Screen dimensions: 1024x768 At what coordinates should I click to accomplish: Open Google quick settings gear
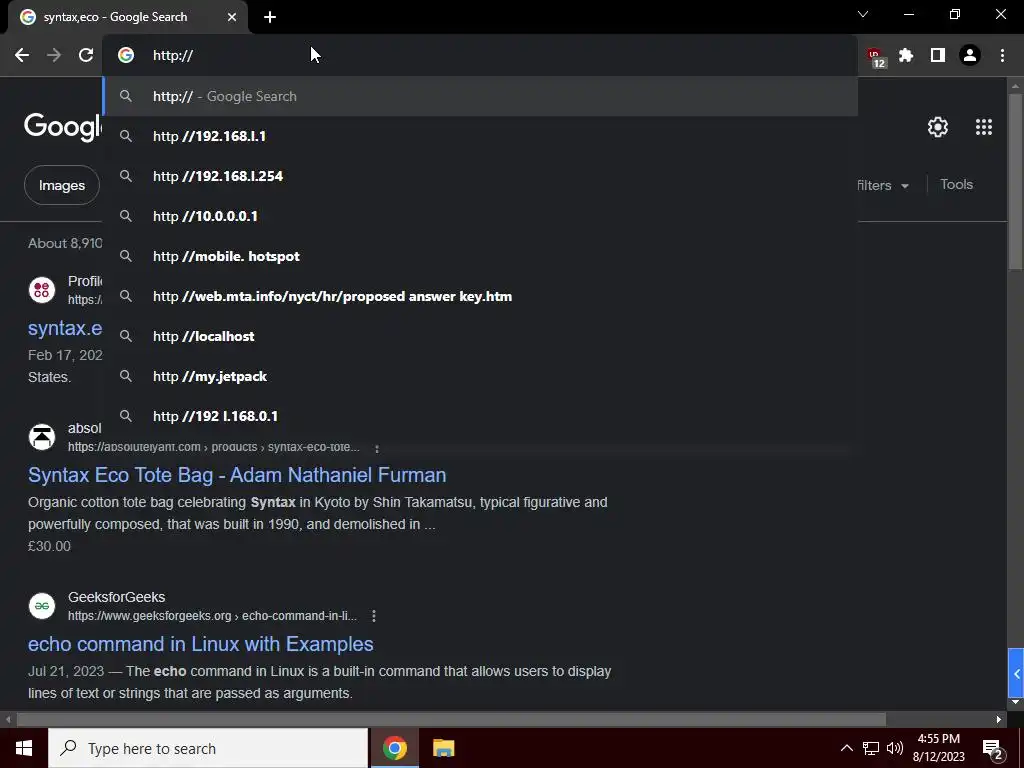coord(938,127)
